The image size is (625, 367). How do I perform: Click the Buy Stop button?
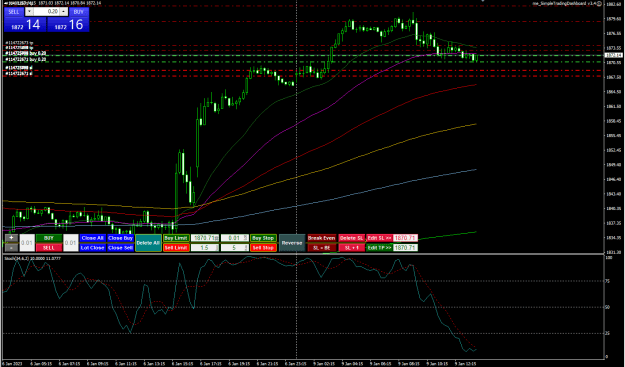pyautogui.click(x=263, y=238)
